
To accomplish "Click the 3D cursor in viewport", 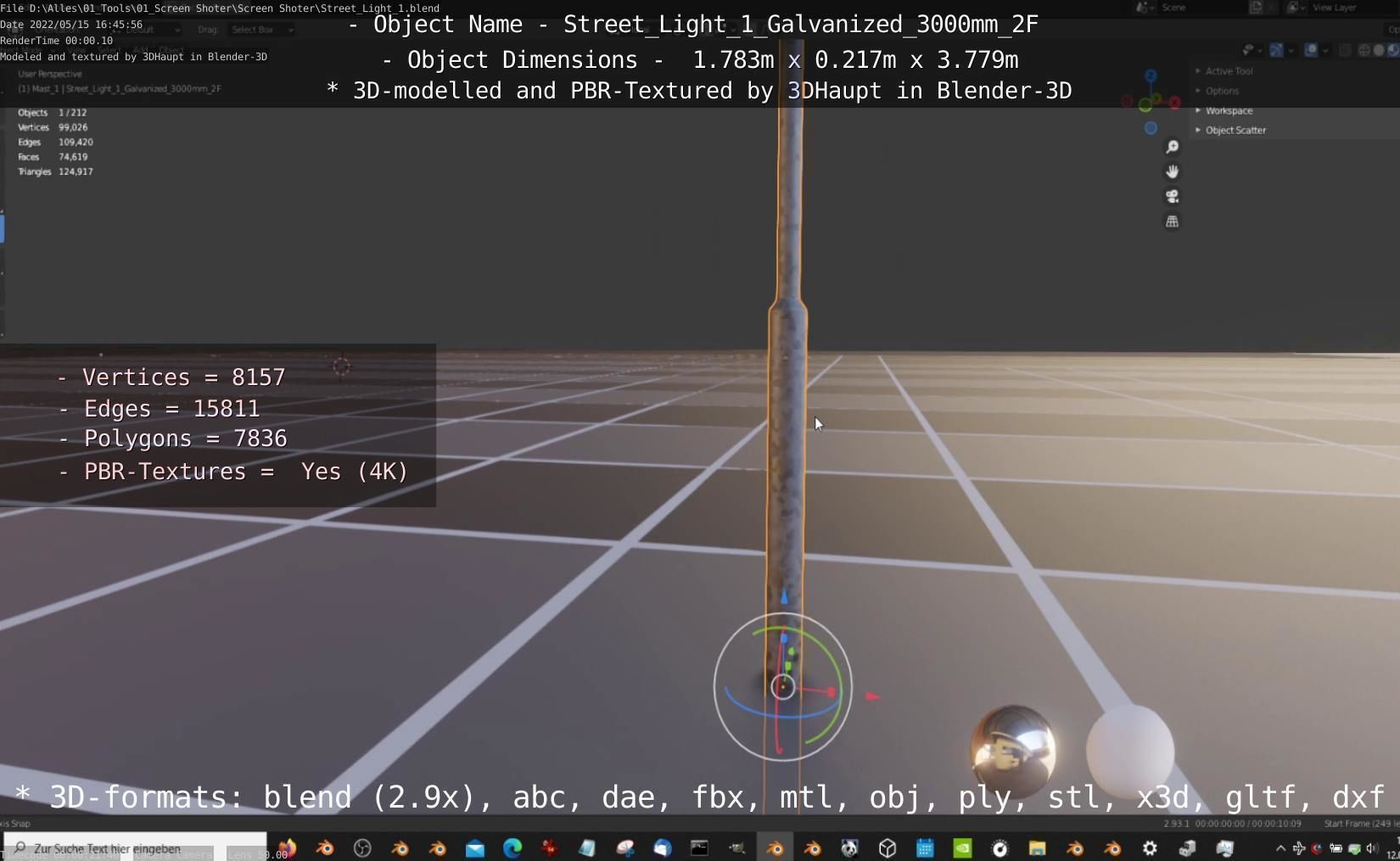I will tap(341, 366).
